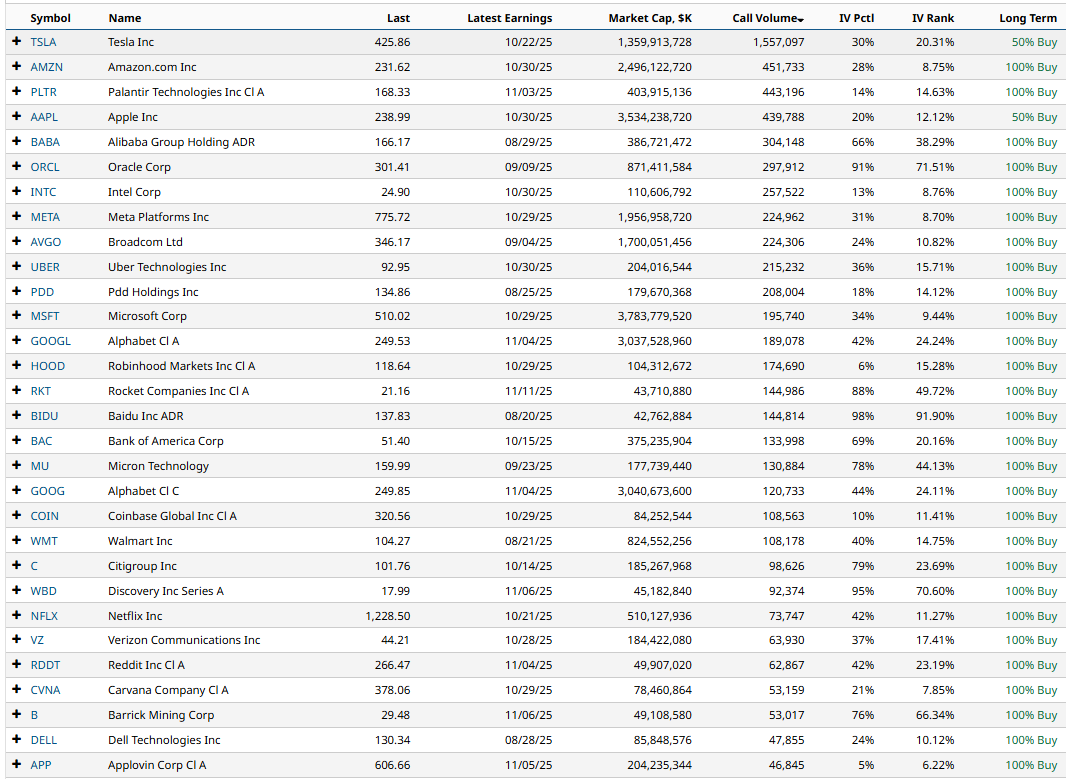Open the NFLX symbol link

coord(44,616)
